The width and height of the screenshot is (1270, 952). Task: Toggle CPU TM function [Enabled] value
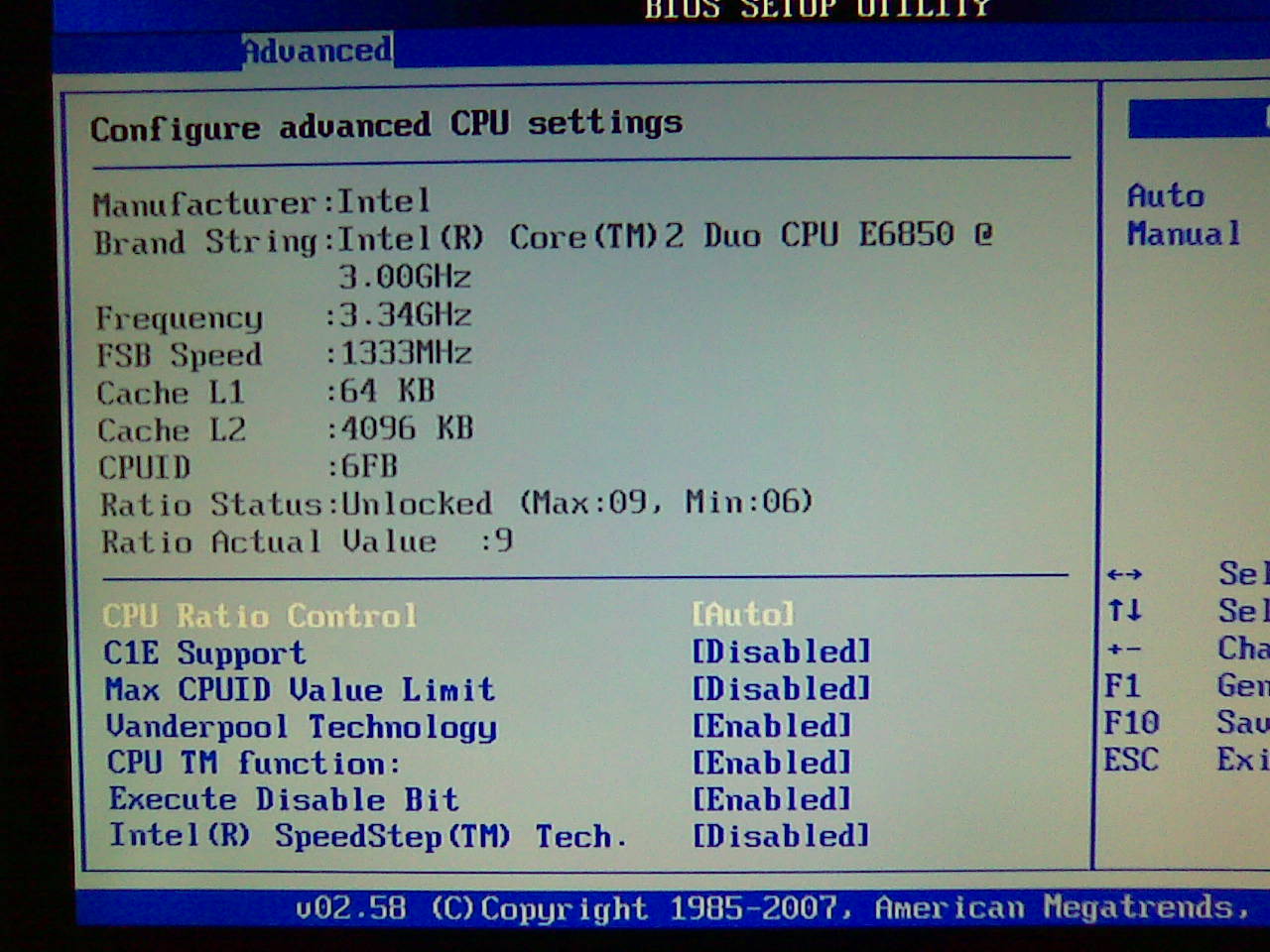772,763
